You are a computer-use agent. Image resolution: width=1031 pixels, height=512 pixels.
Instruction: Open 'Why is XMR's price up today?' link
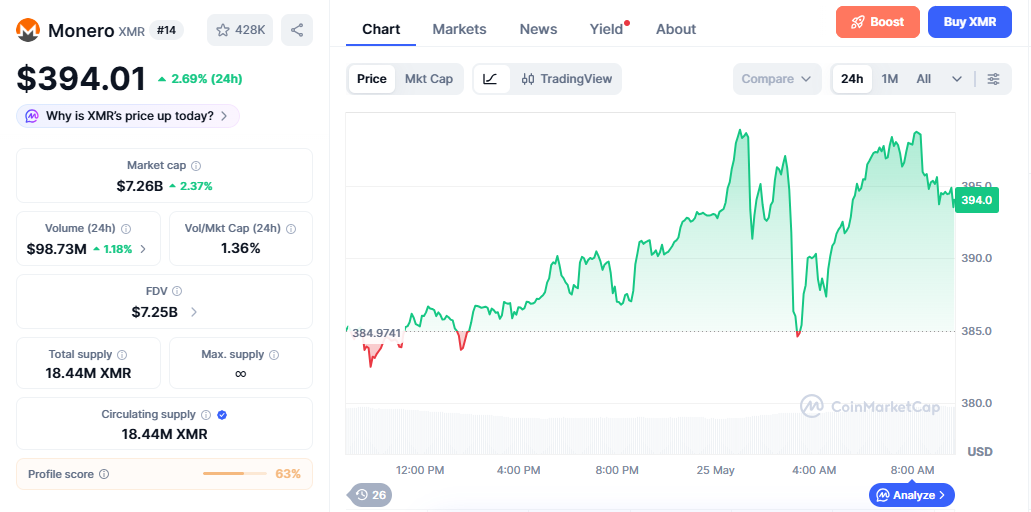pyautogui.click(x=128, y=116)
